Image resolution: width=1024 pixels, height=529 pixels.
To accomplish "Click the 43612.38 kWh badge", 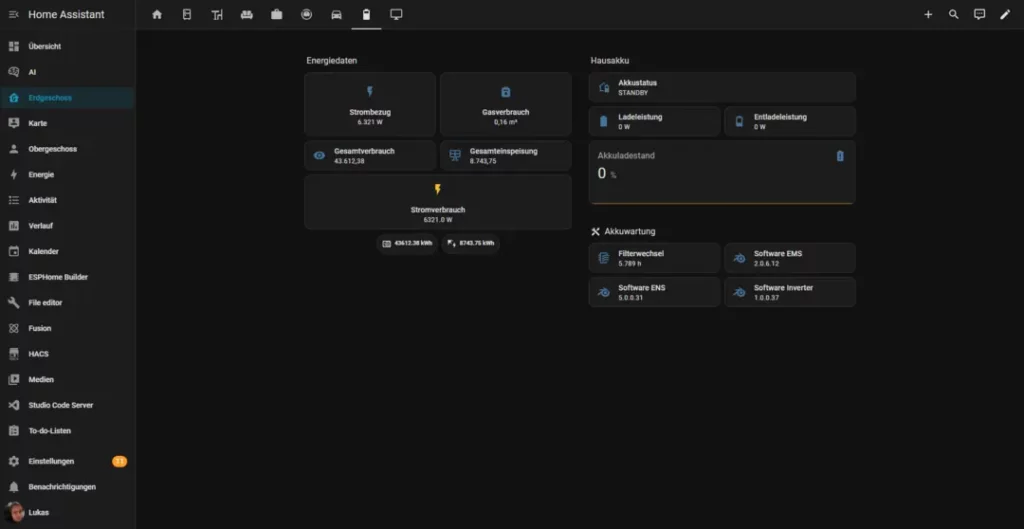I will pyautogui.click(x=407, y=244).
